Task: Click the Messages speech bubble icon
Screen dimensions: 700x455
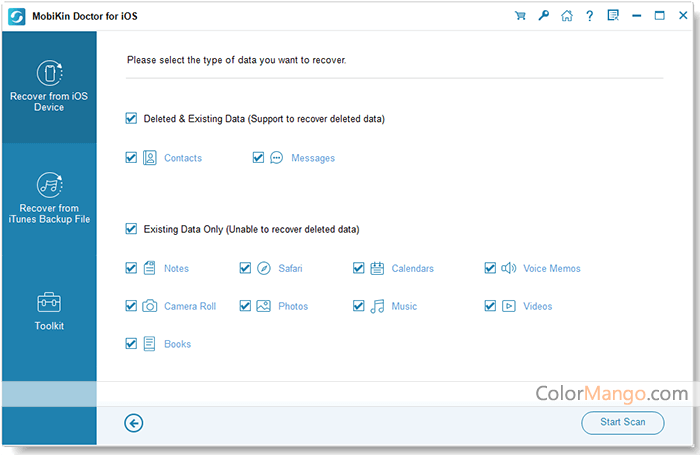Action: [276, 158]
